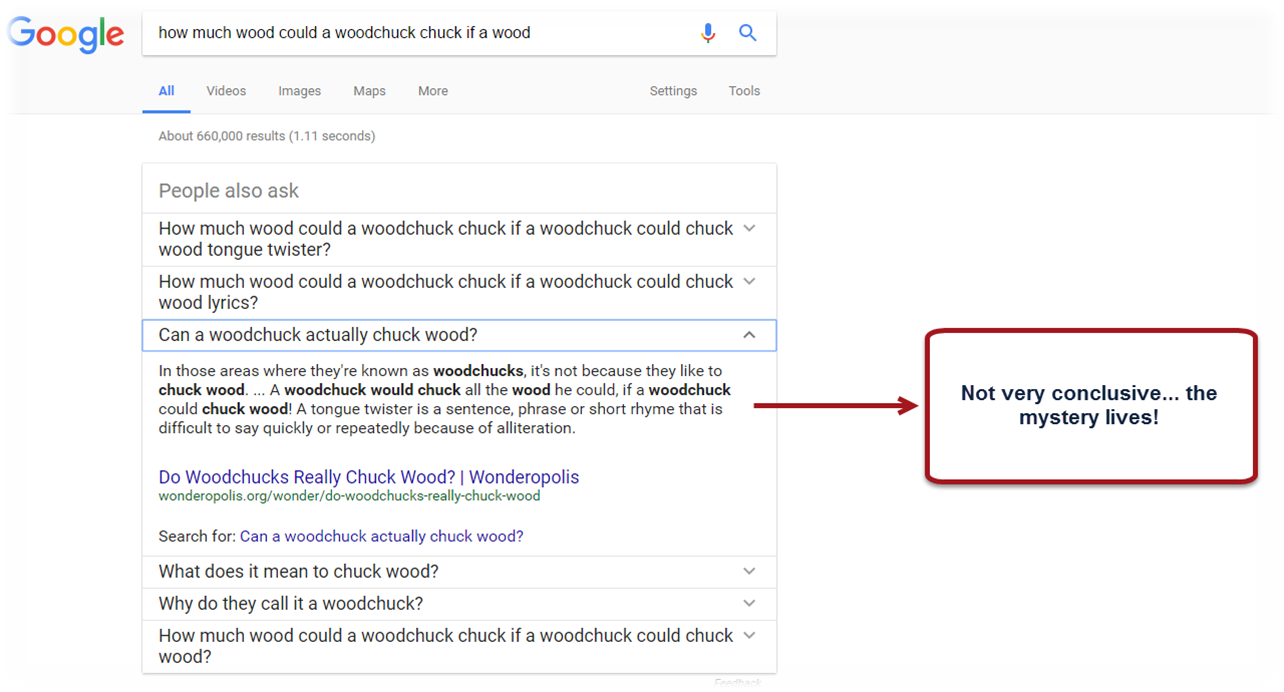
Task: Open search Tools
Action: click(744, 91)
